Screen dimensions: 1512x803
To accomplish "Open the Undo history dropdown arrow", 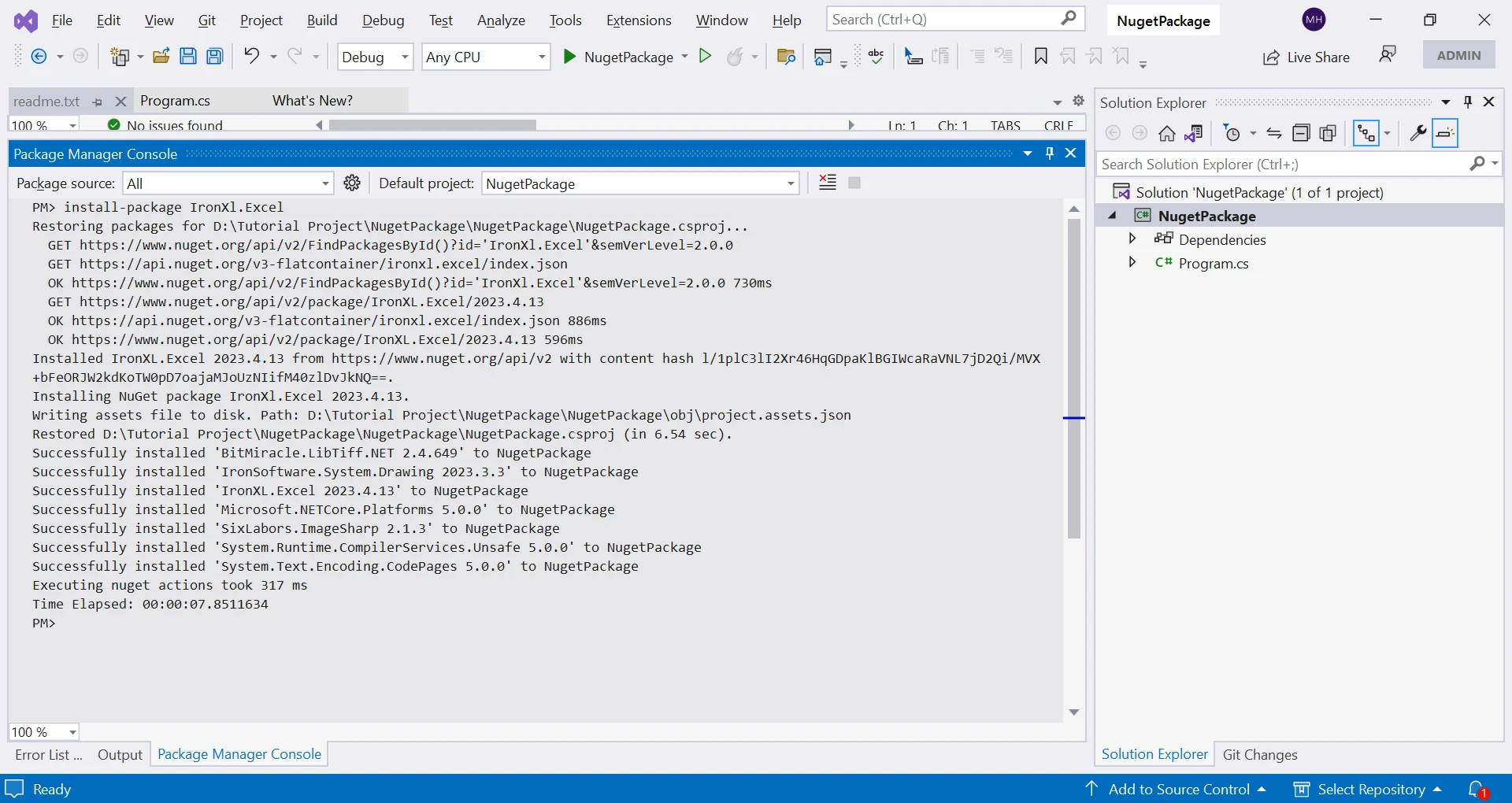I will tap(273, 57).
